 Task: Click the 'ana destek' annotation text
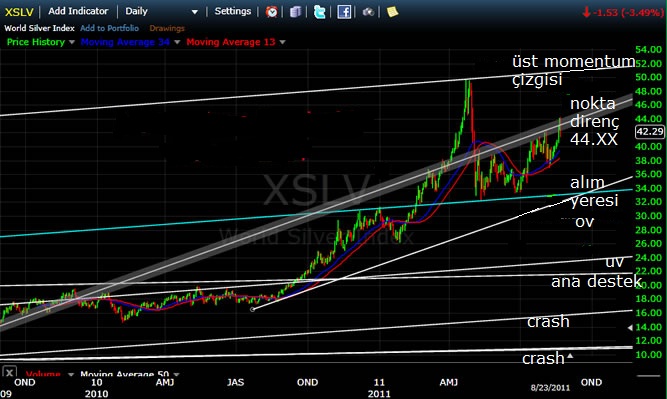pos(596,281)
